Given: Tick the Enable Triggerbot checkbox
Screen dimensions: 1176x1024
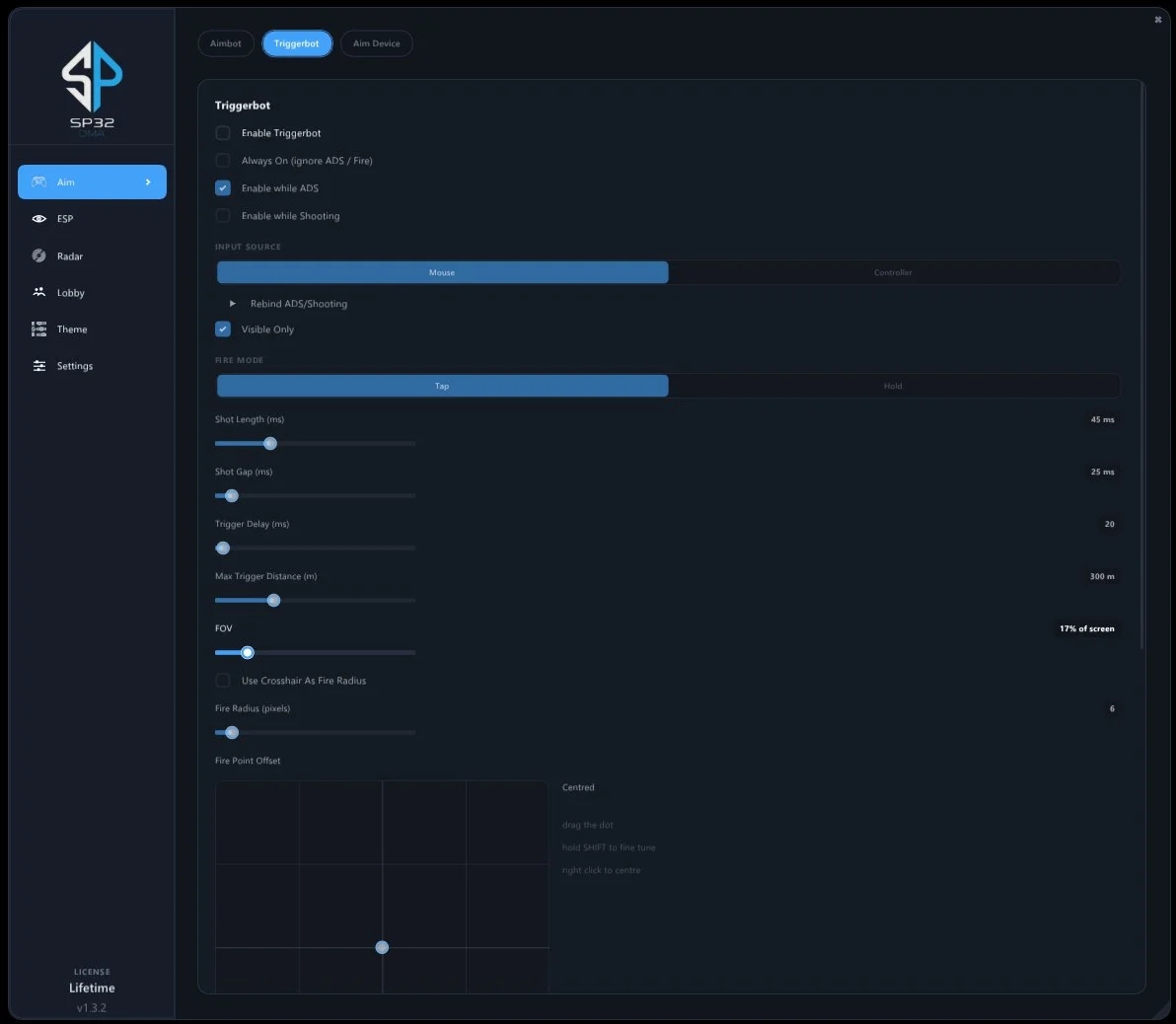Looking at the screenshot, I should (223, 133).
